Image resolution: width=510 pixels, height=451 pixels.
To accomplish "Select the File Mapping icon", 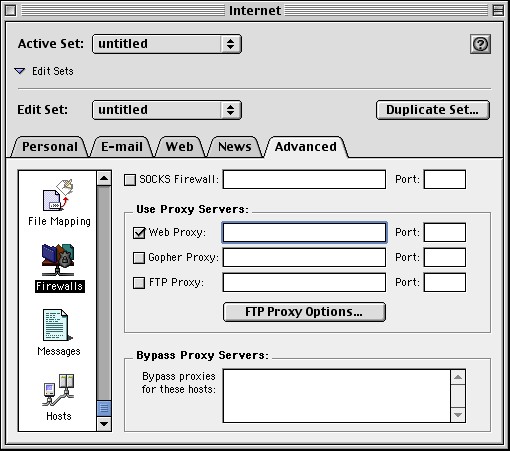I will 59,203.
